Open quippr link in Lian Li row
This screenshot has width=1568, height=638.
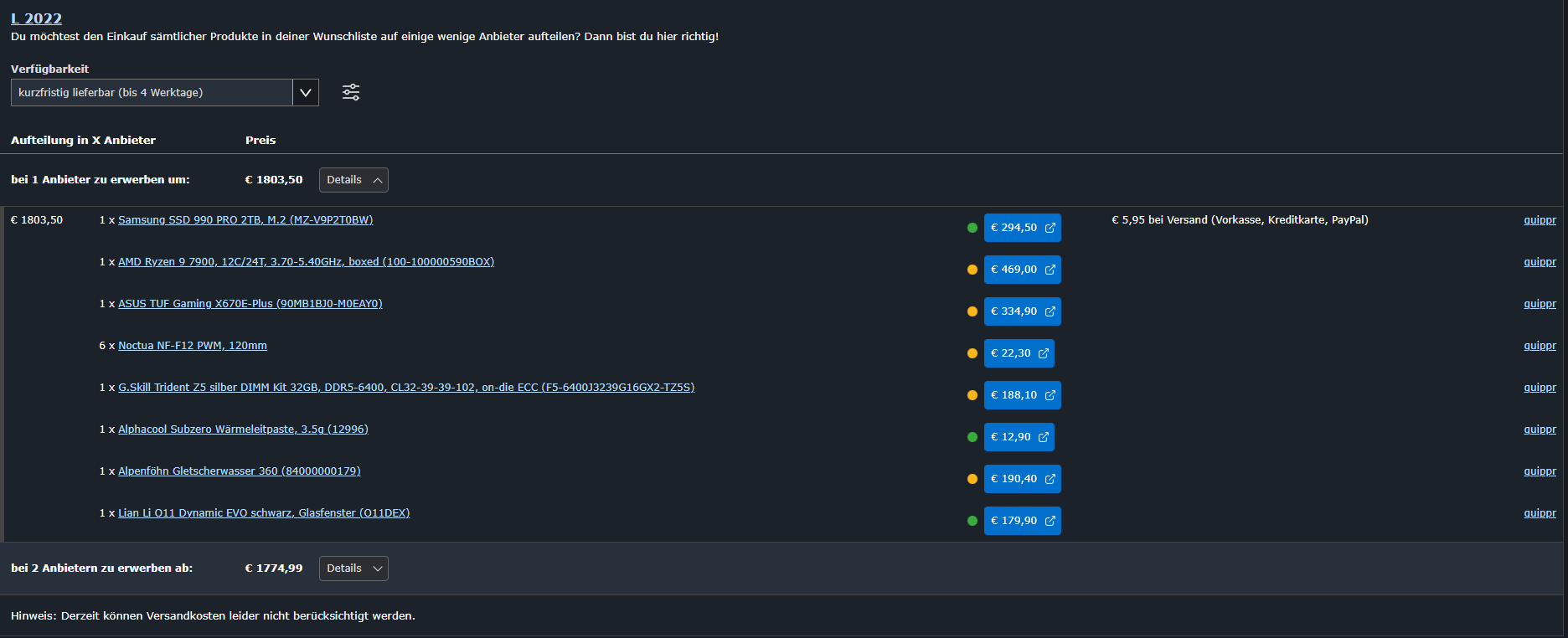click(1540, 513)
